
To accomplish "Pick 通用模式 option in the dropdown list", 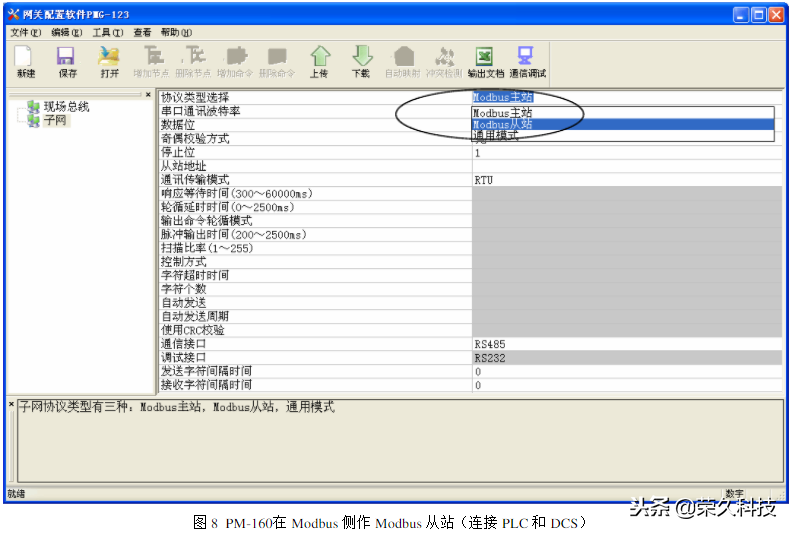I will click(497, 136).
